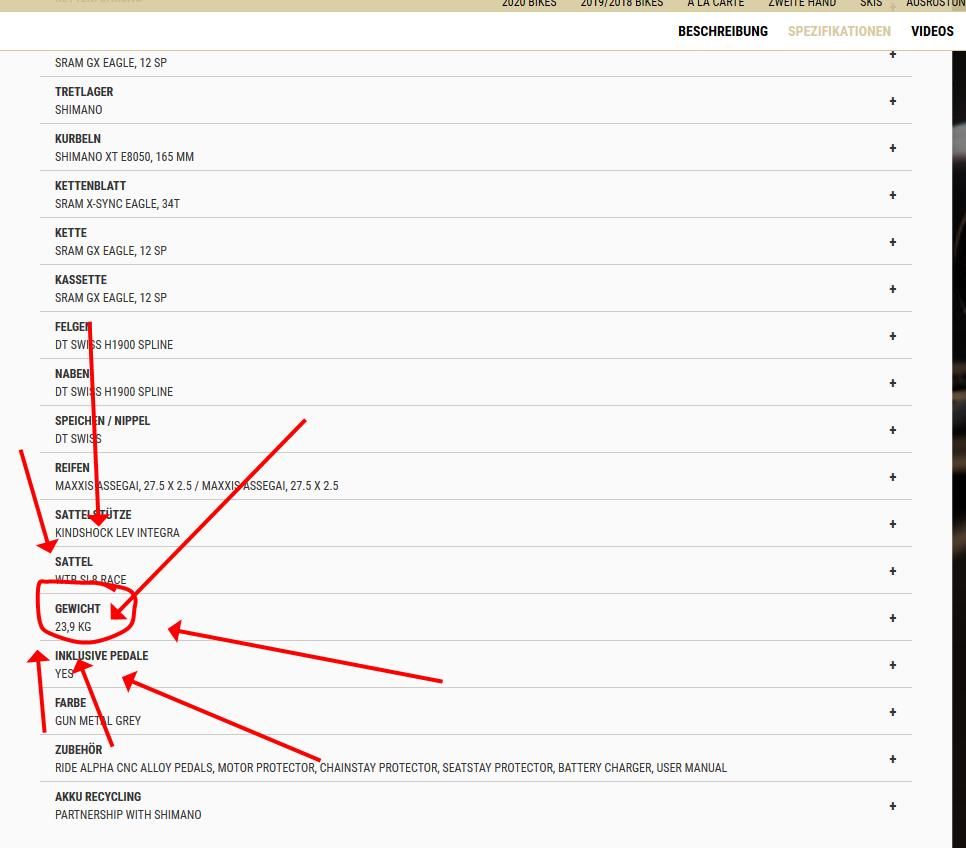Expand the Sattel specification row
The height and width of the screenshot is (848, 966).
click(x=892, y=571)
